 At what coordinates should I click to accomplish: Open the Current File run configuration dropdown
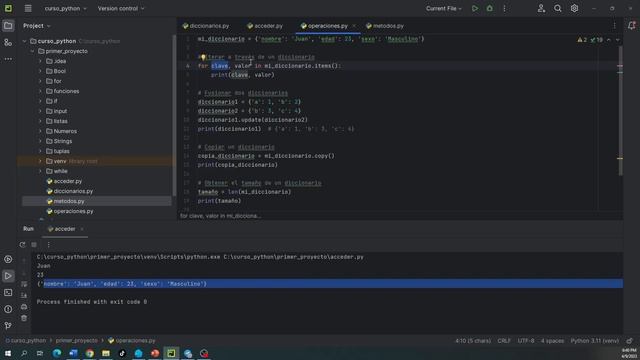(x=444, y=9)
